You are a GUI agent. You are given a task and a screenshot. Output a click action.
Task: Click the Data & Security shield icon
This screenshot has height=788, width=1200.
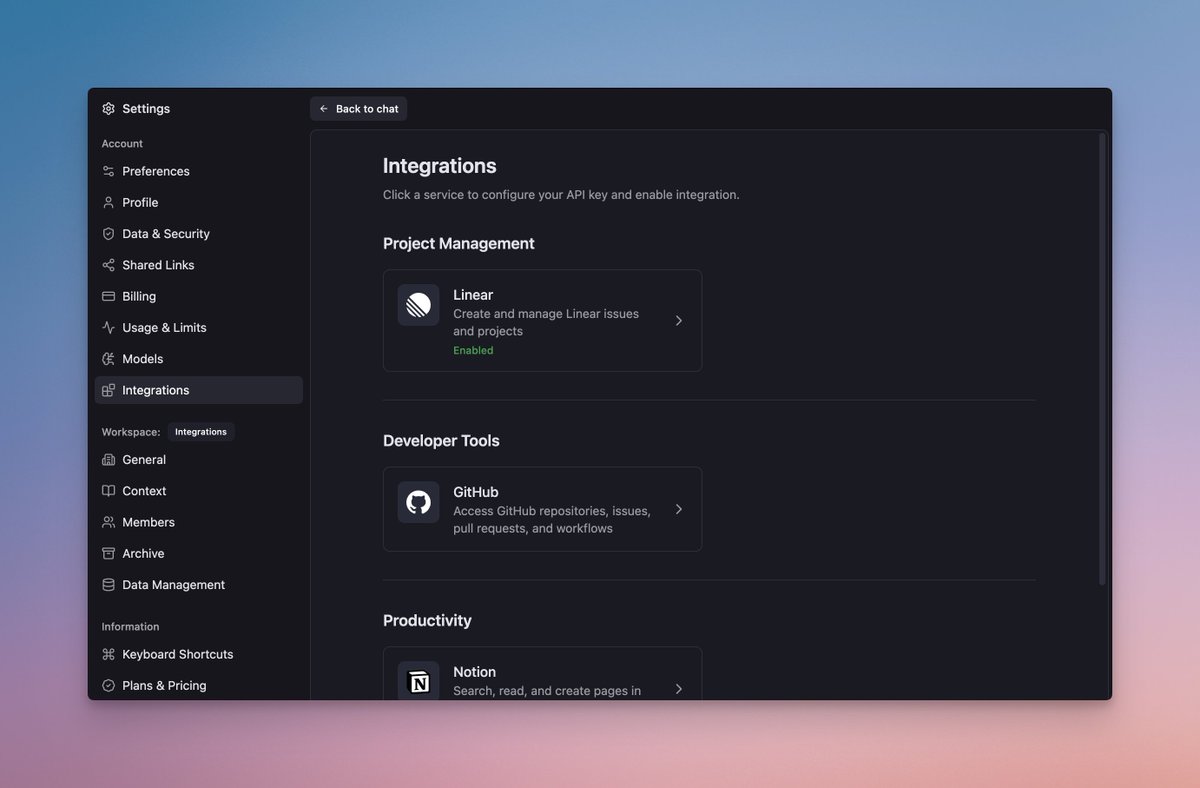click(109, 234)
